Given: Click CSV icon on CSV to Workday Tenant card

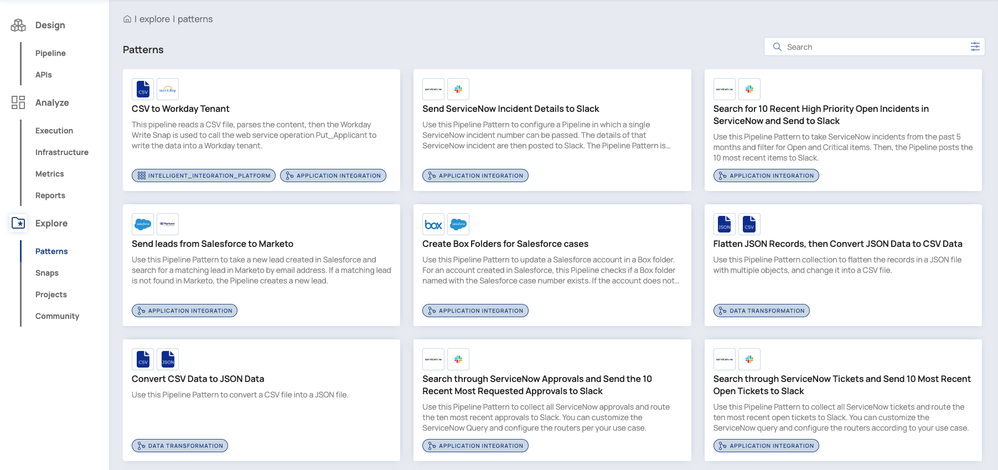Looking at the screenshot, I should point(143,90).
